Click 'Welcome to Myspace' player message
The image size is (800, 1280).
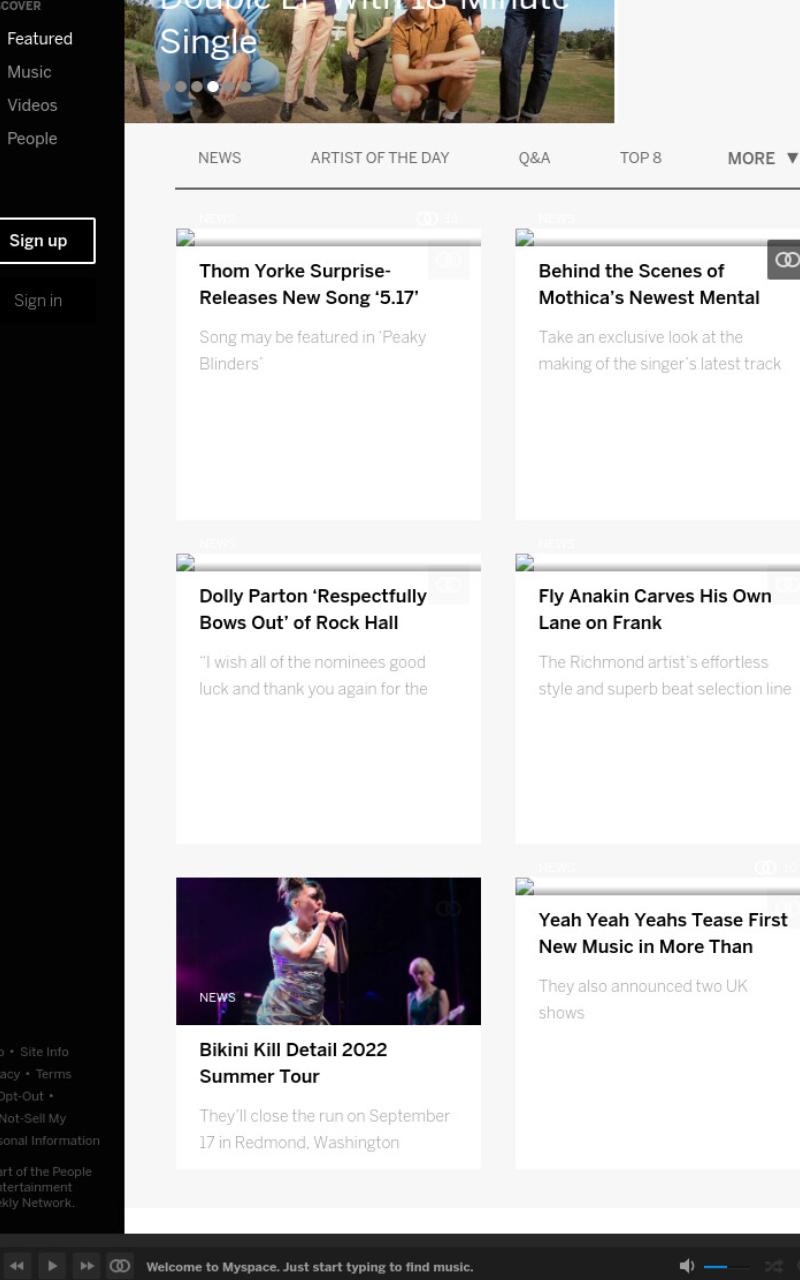pos(310,1267)
